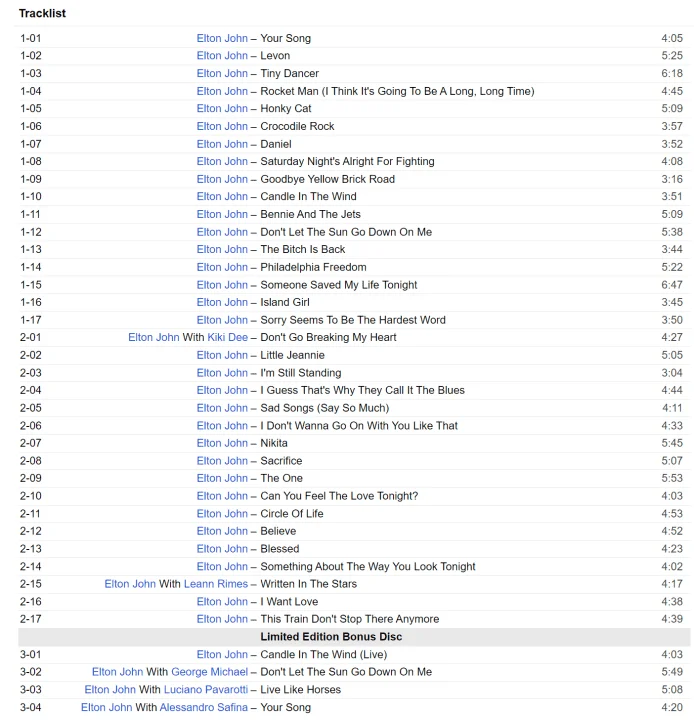Open Elton John link on track 1-01 Your Song

pos(222,38)
